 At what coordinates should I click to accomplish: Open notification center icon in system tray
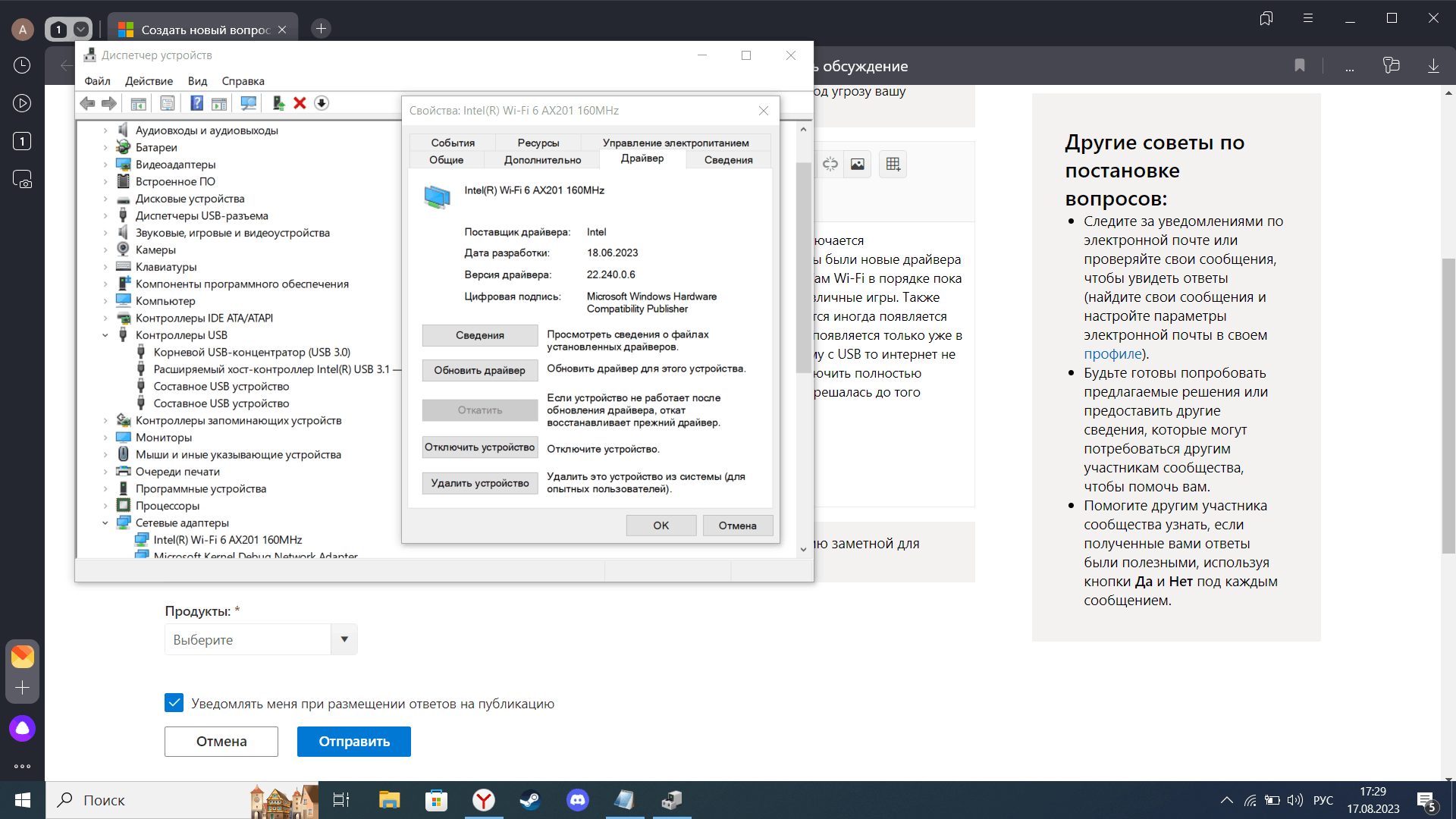point(1426,801)
